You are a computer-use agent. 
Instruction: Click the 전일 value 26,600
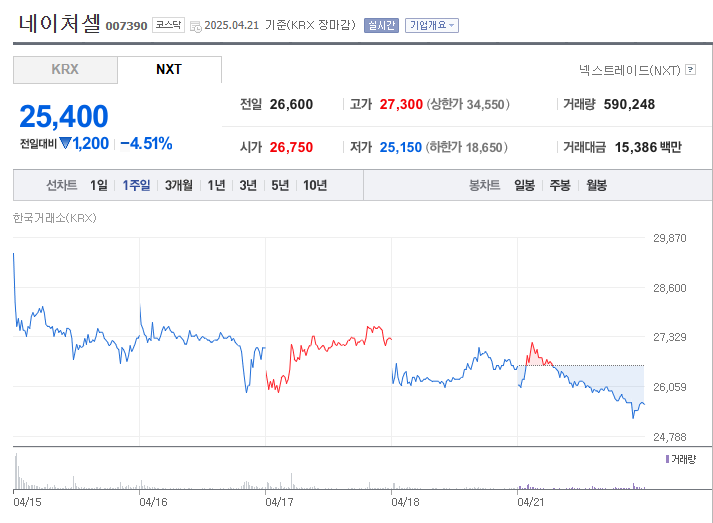pyautogui.click(x=291, y=105)
